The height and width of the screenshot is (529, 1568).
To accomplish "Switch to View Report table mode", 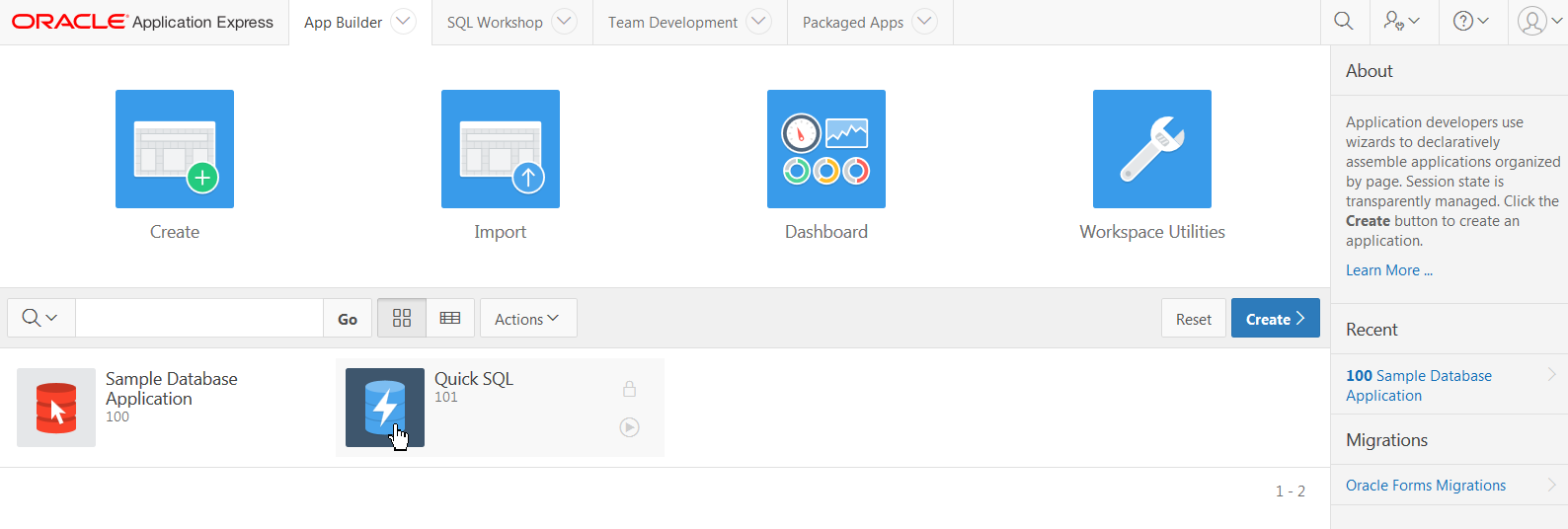I will coord(450,319).
